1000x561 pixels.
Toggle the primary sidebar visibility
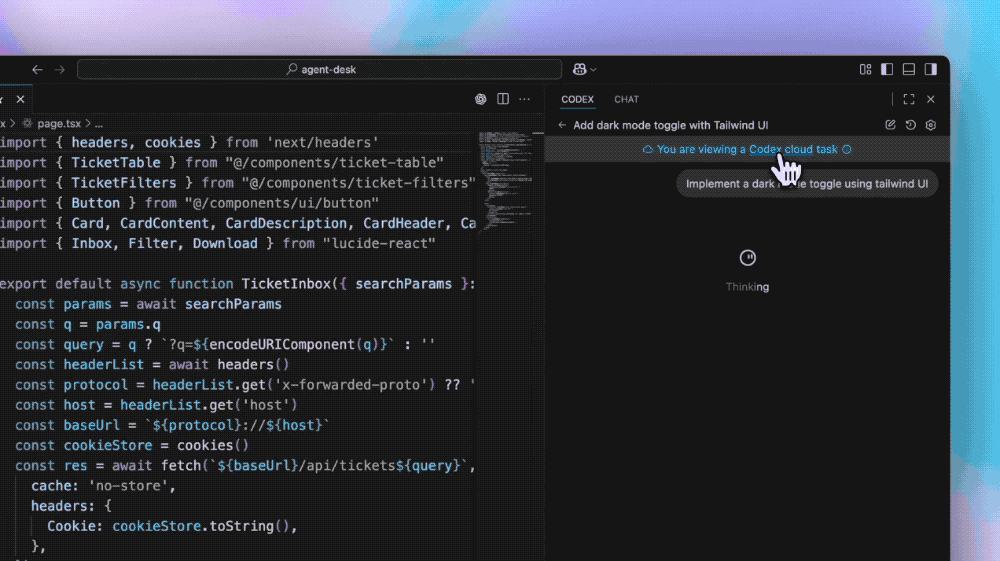point(887,69)
